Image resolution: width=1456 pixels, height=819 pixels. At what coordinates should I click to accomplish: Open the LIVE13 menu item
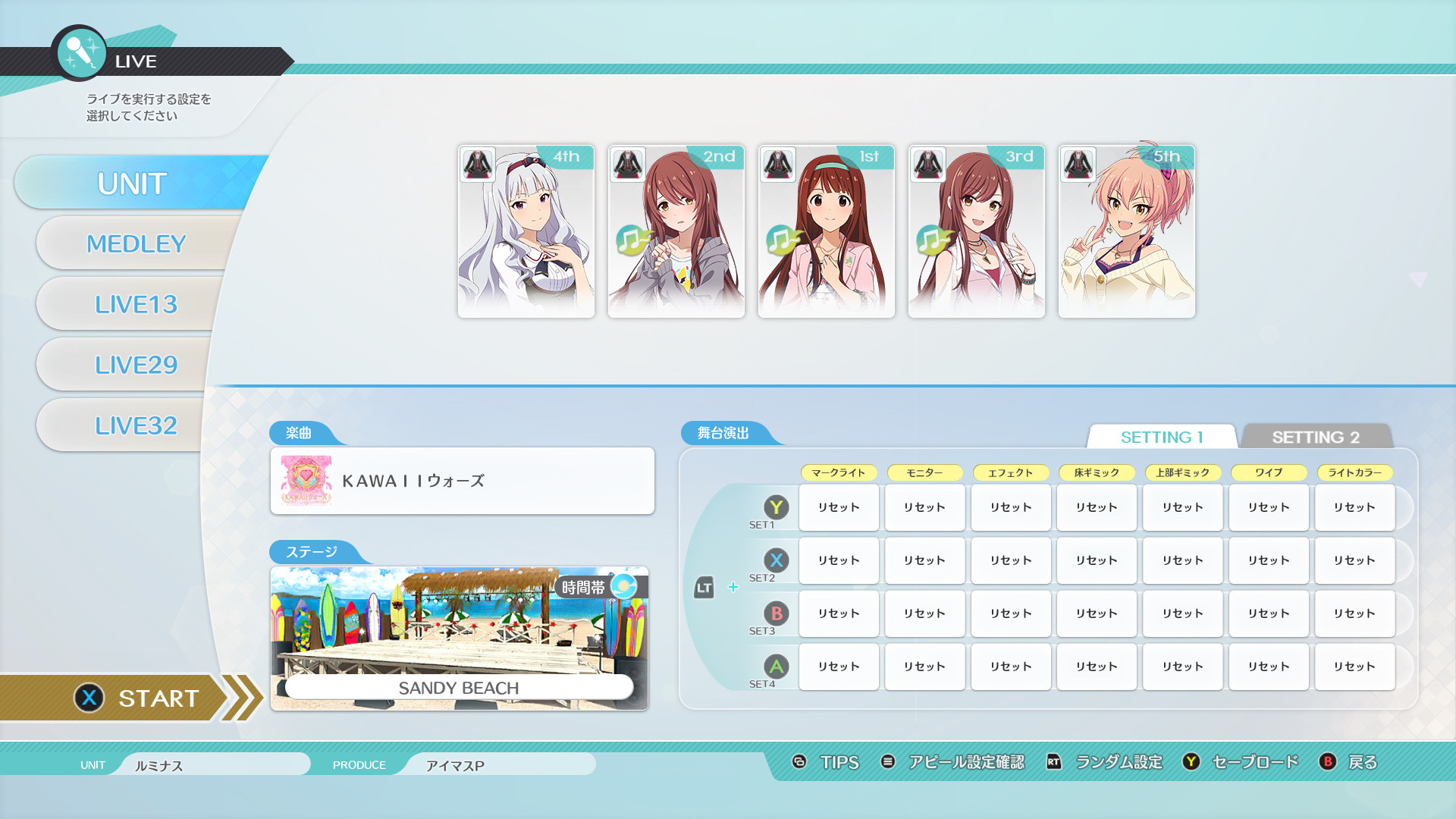[129, 304]
